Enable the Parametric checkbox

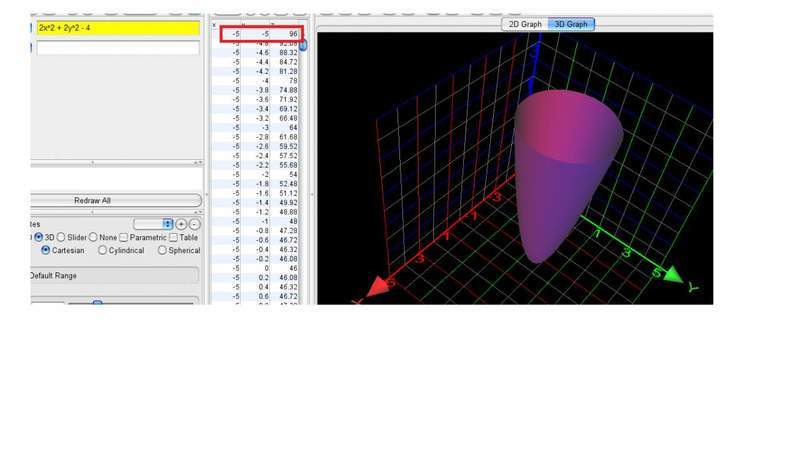(124, 237)
